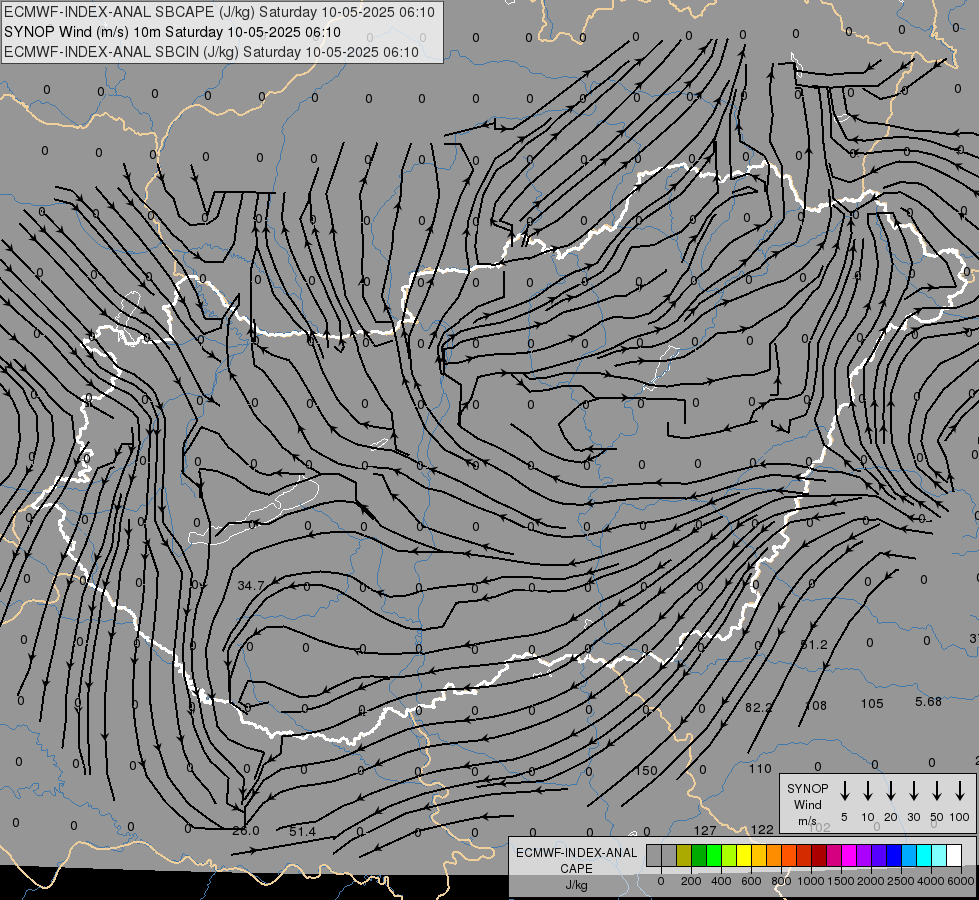The width and height of the screenshot is (979, 900).
Task: Choose the purple CAPE legend swatch
Action: coord(863,855)
